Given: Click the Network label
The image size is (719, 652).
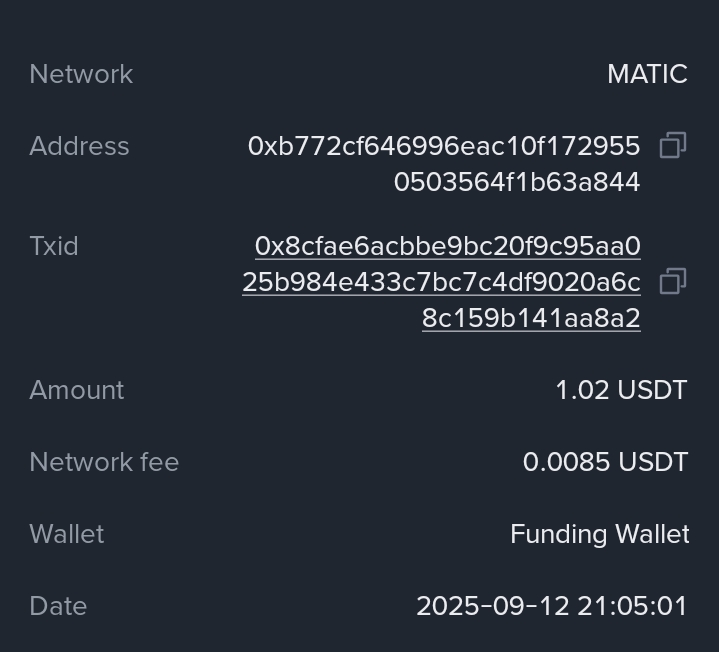Looking at the screenshot, I should click(81, 74).
